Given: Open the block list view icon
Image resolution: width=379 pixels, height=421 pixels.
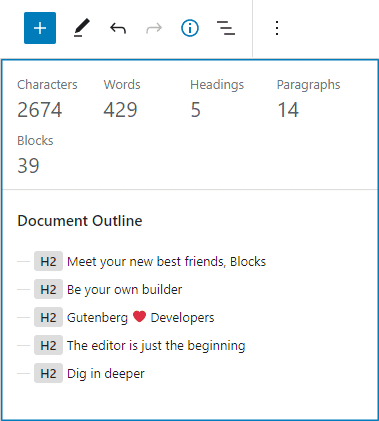Looking at the screenshot, I should tap(226, 28).
